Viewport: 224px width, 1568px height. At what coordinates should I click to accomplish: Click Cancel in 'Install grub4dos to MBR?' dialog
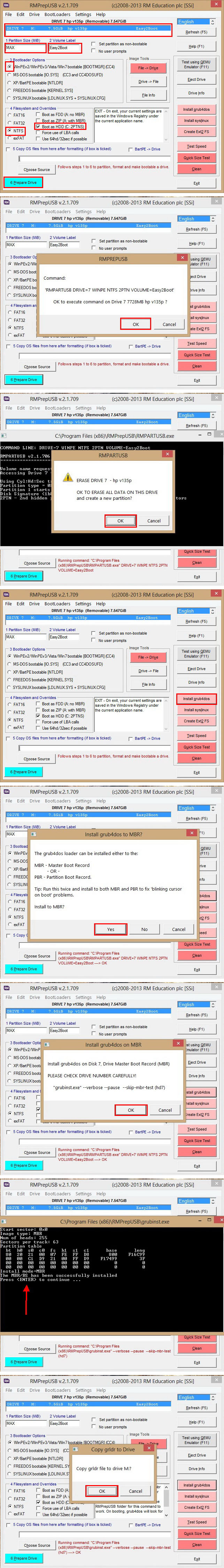[179, 929]
